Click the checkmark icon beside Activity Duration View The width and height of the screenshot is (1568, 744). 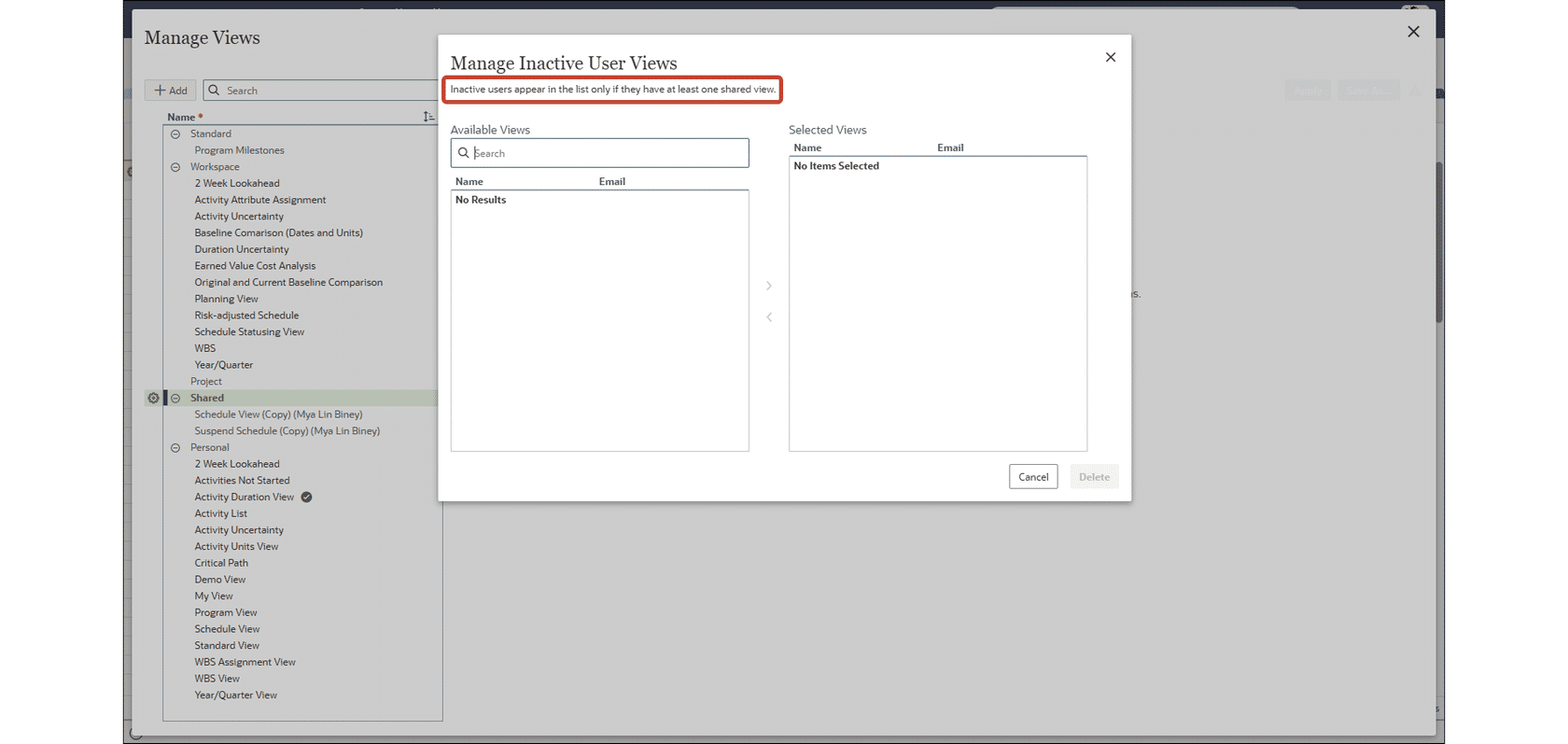point(306,497)
